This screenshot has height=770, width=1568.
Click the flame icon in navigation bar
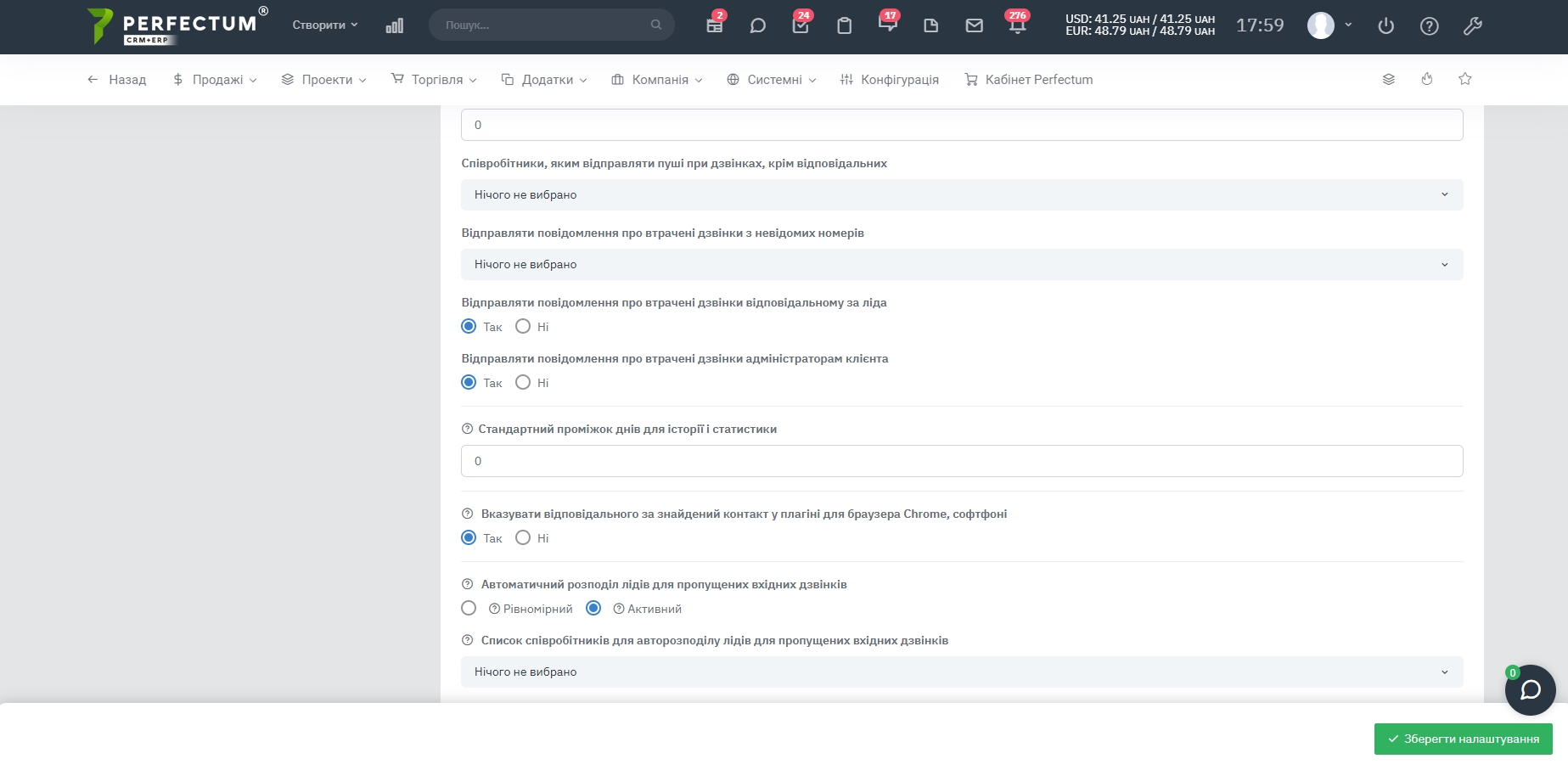[x=1426, y=79]
